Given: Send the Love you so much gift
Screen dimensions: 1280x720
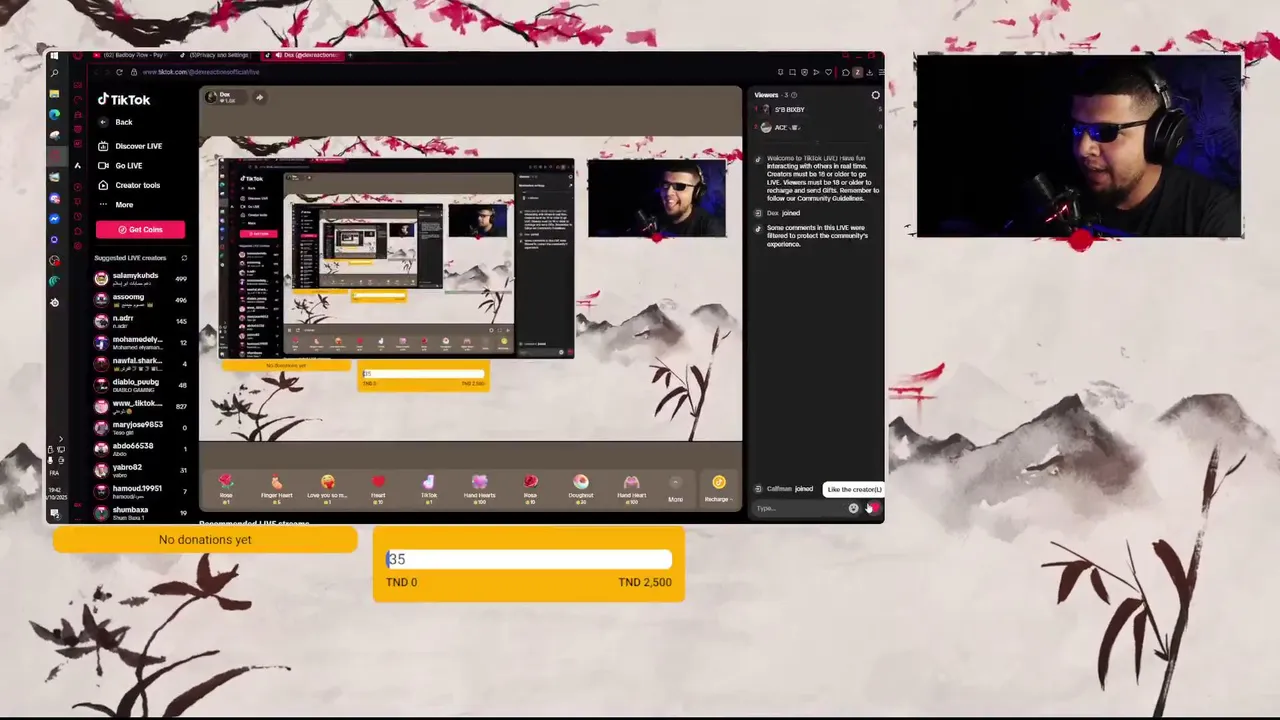Looking at the screenshot, I should point(328,488).
